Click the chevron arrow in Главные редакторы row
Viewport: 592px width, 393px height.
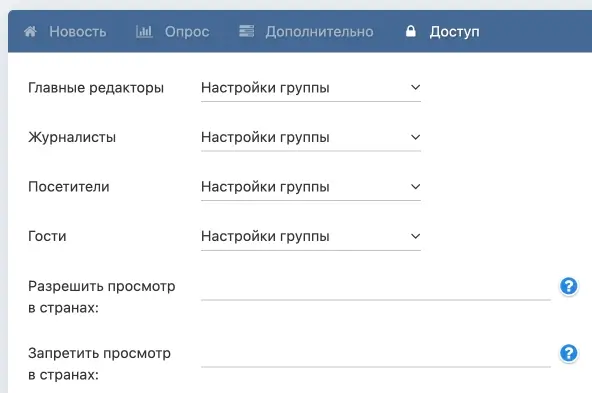(x=415, y=88)
